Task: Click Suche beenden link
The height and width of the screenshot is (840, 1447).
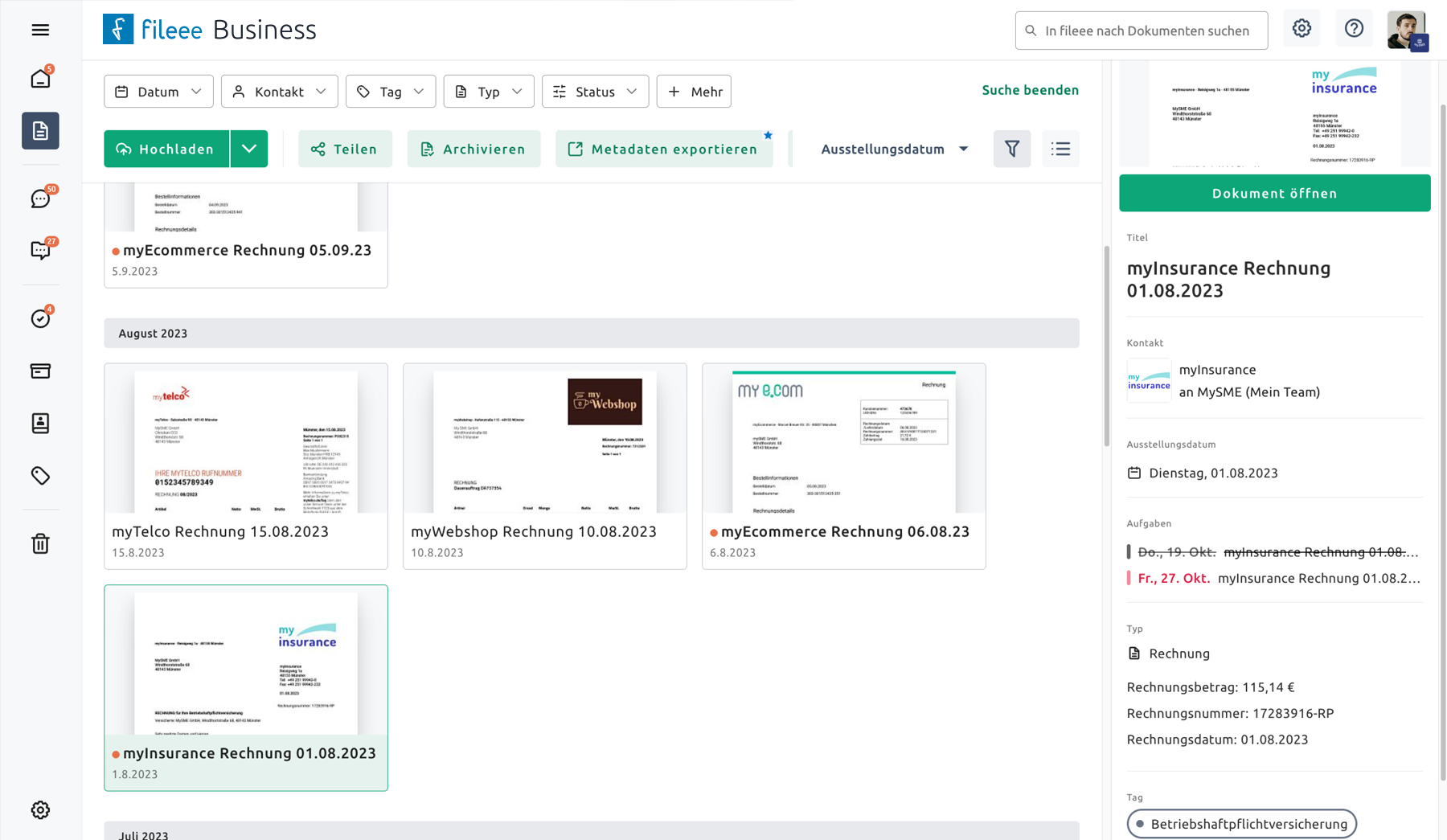Action: point(1030,90)
